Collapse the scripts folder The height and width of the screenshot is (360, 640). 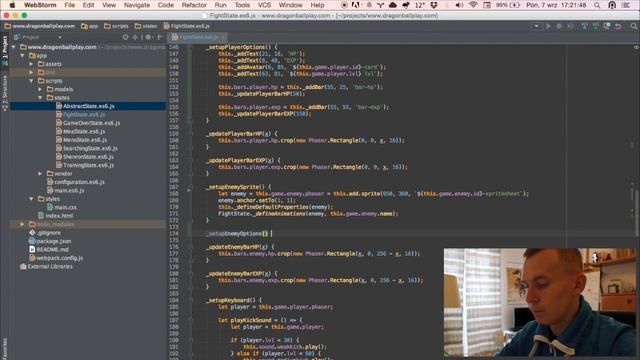(x=31, y=81)
